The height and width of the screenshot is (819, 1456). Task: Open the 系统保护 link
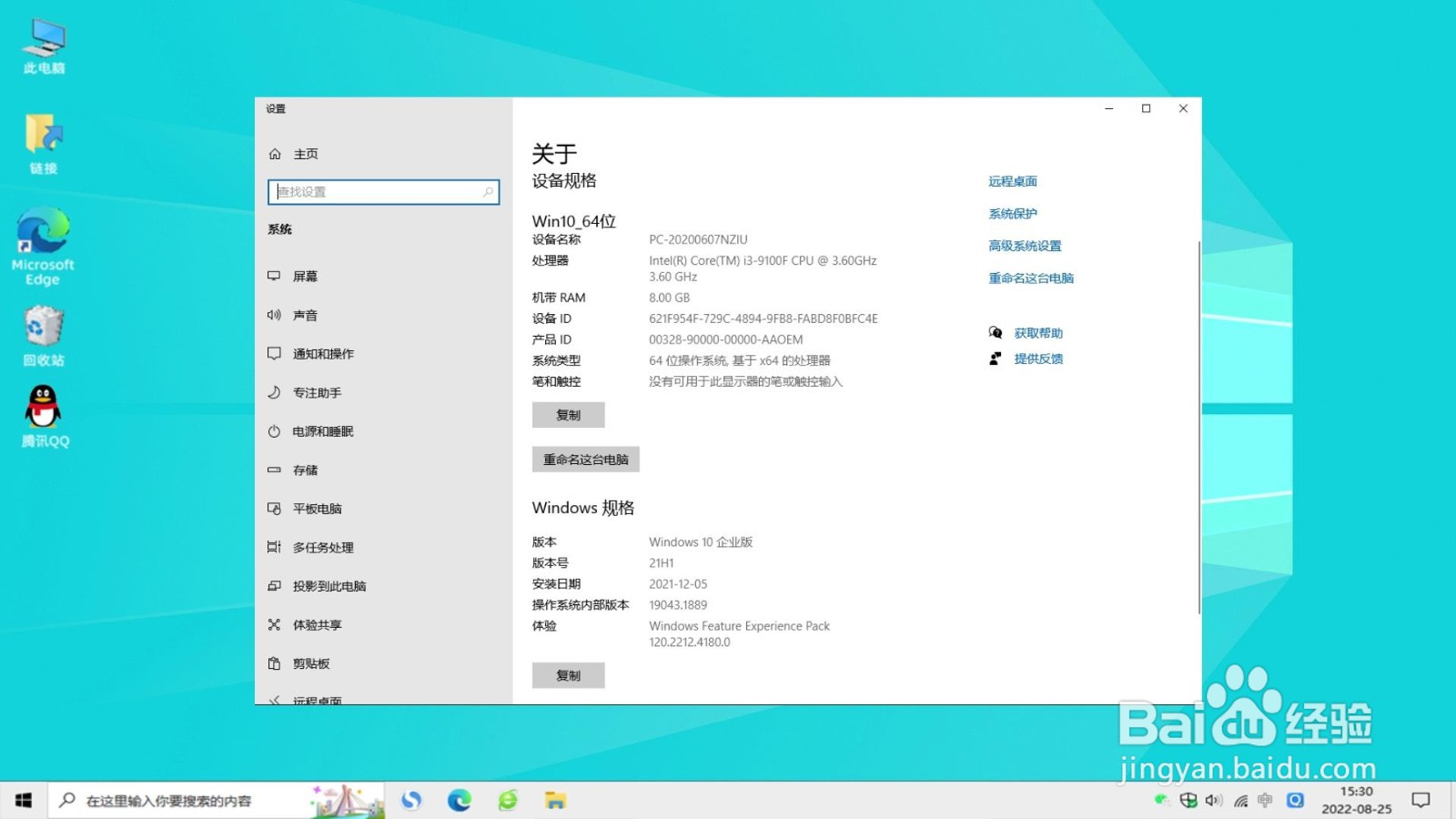click(x=1013, y=214)
